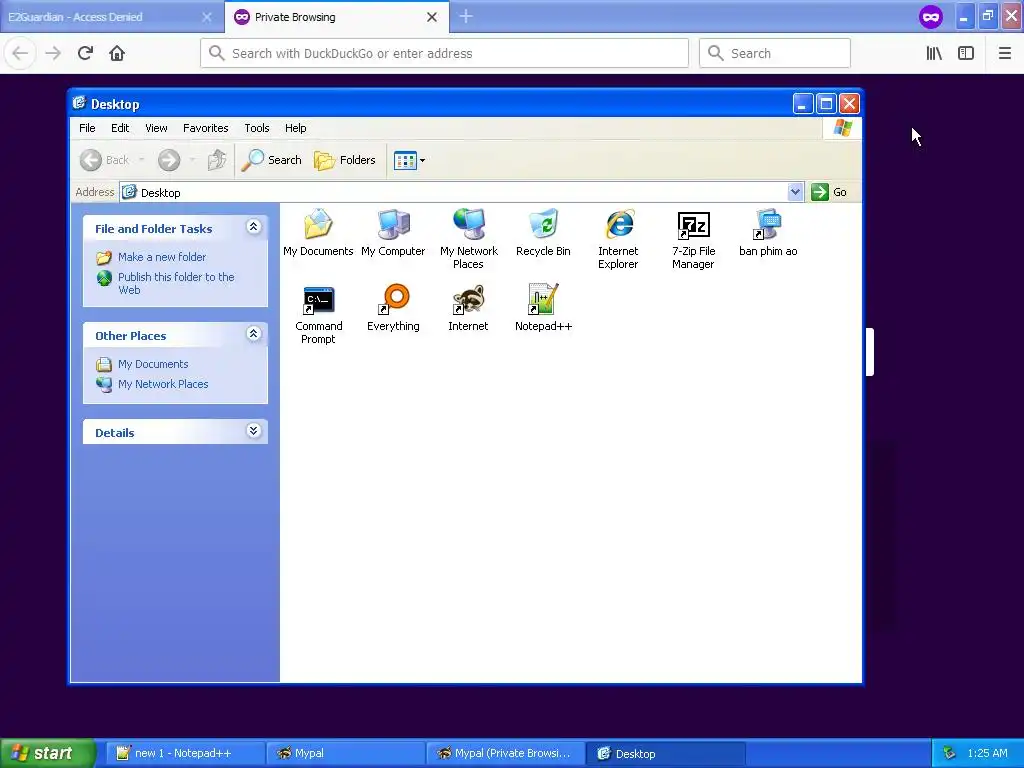The width and height of the screenshot is (1024, 768).
Task: Select the Internet raccoon shortcut
Action: [468, 308]
